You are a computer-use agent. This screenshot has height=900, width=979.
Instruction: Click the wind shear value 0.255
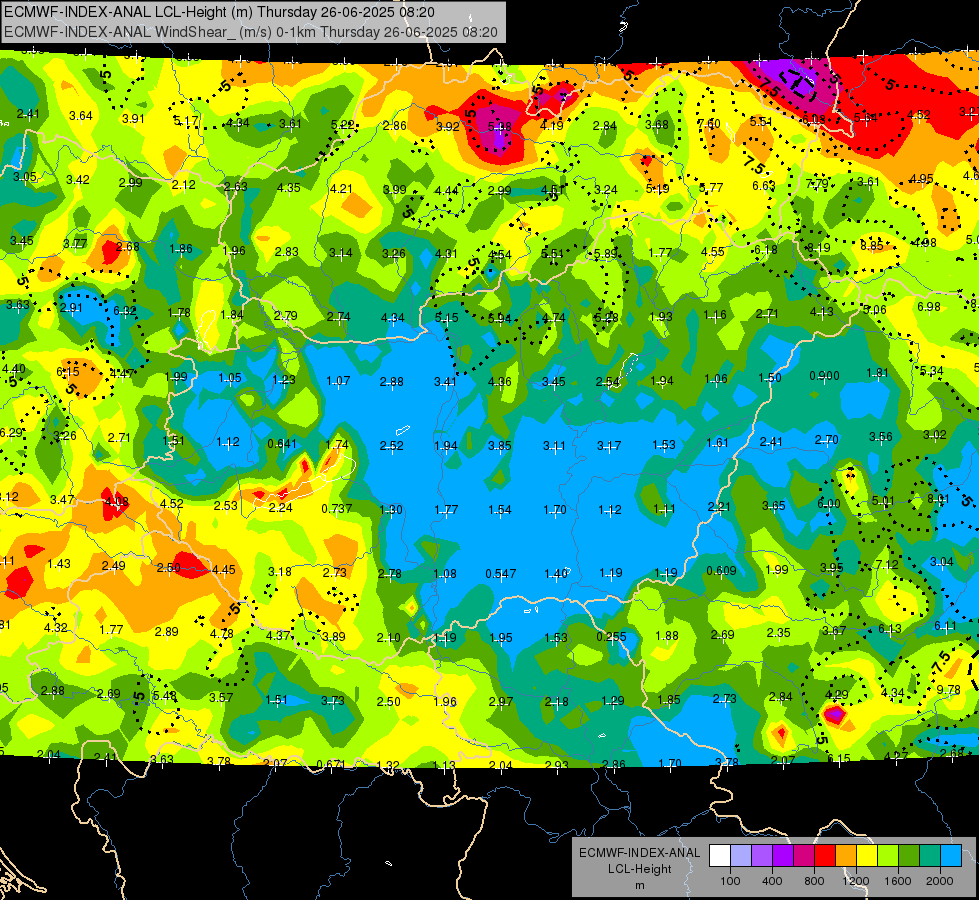click(611, 636)
